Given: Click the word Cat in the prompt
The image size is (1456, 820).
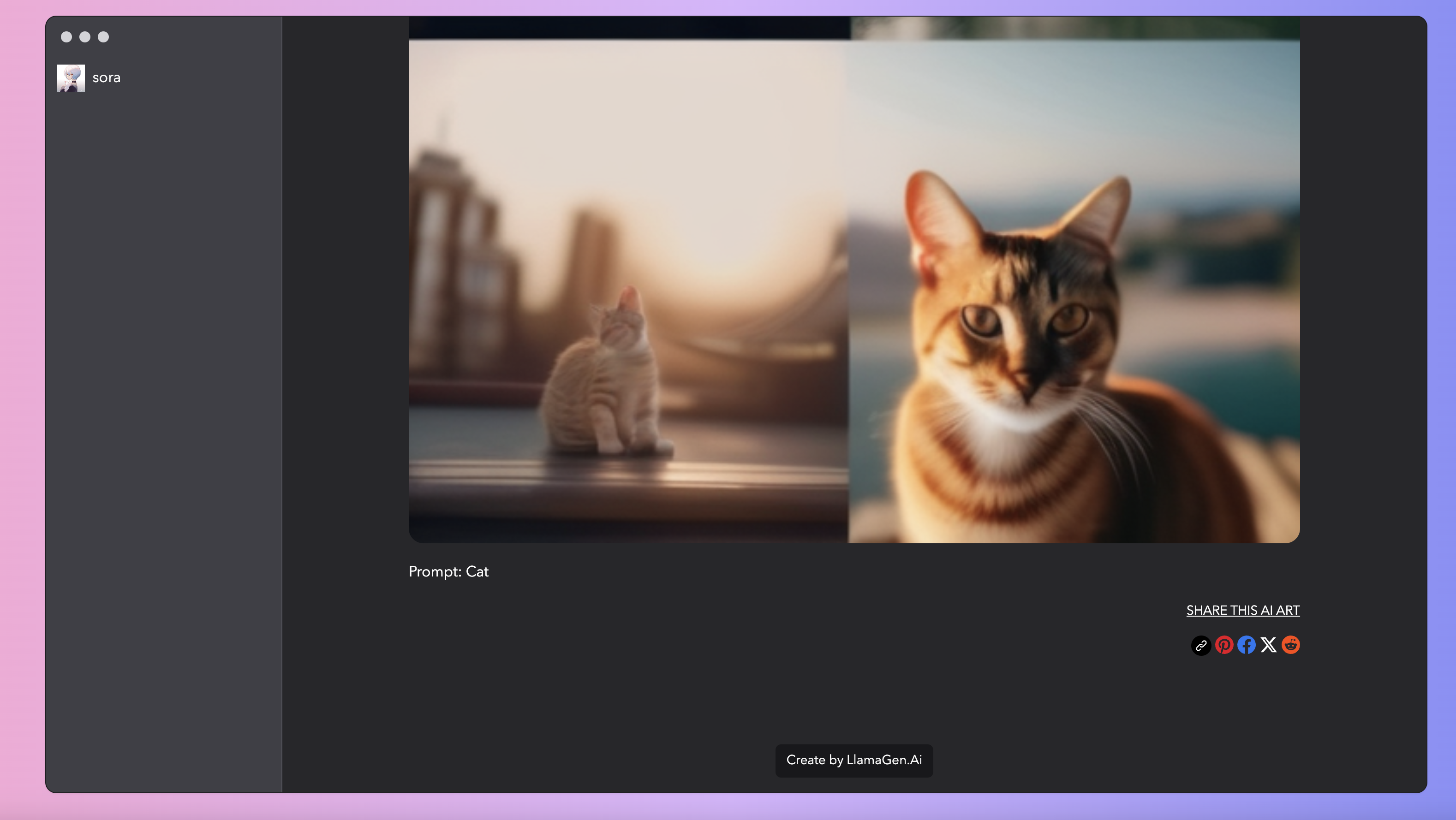Looking at the screenshot, I should 477,572.
